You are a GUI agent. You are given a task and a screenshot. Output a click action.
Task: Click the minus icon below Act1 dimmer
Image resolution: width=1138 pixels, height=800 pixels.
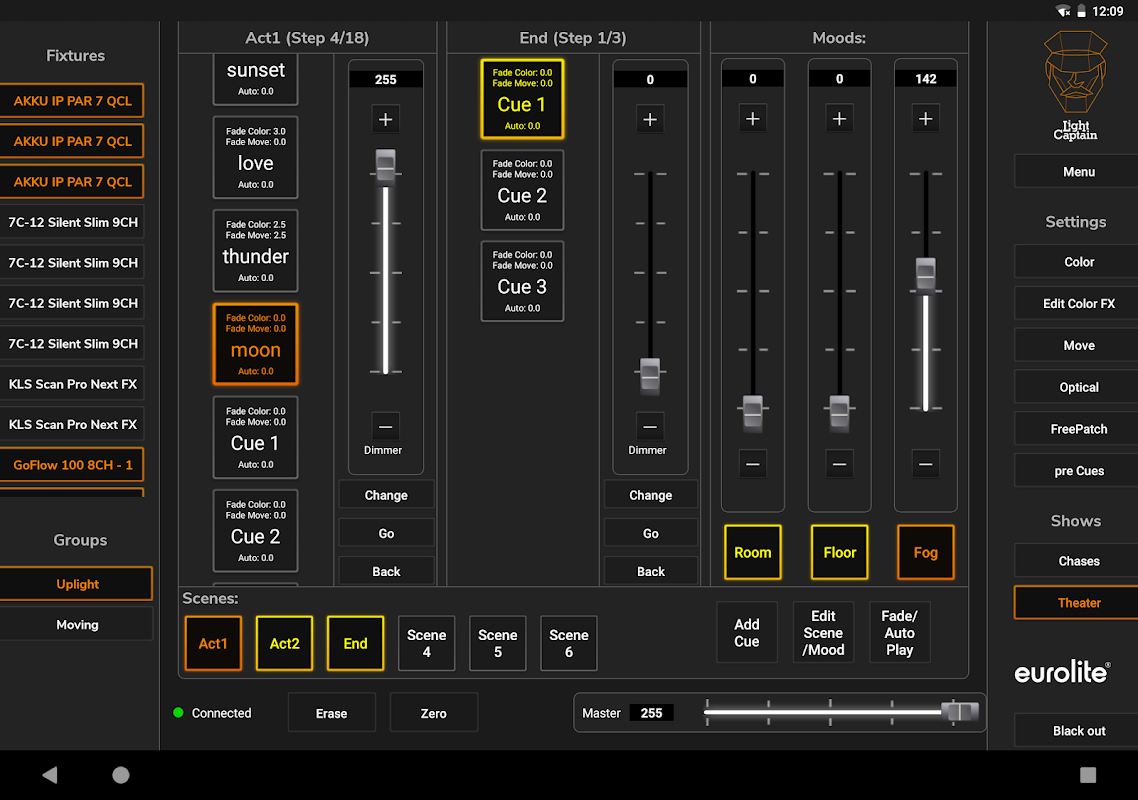click(x=385, y=427)
